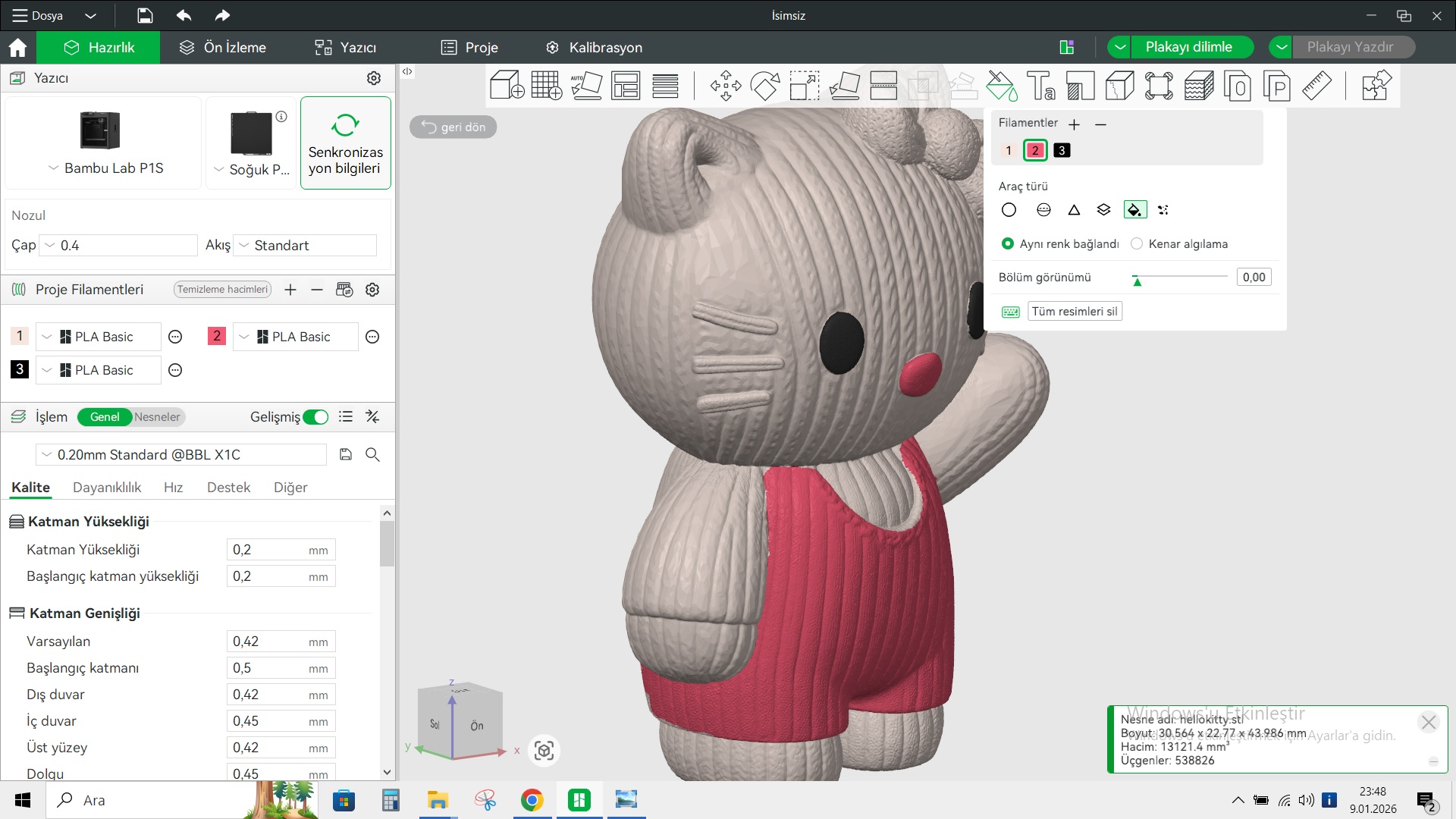The height and width of the screenshot is (819, 1456).
Task: Click the Add cube/object toolbar icon
Action: [507, 85]
